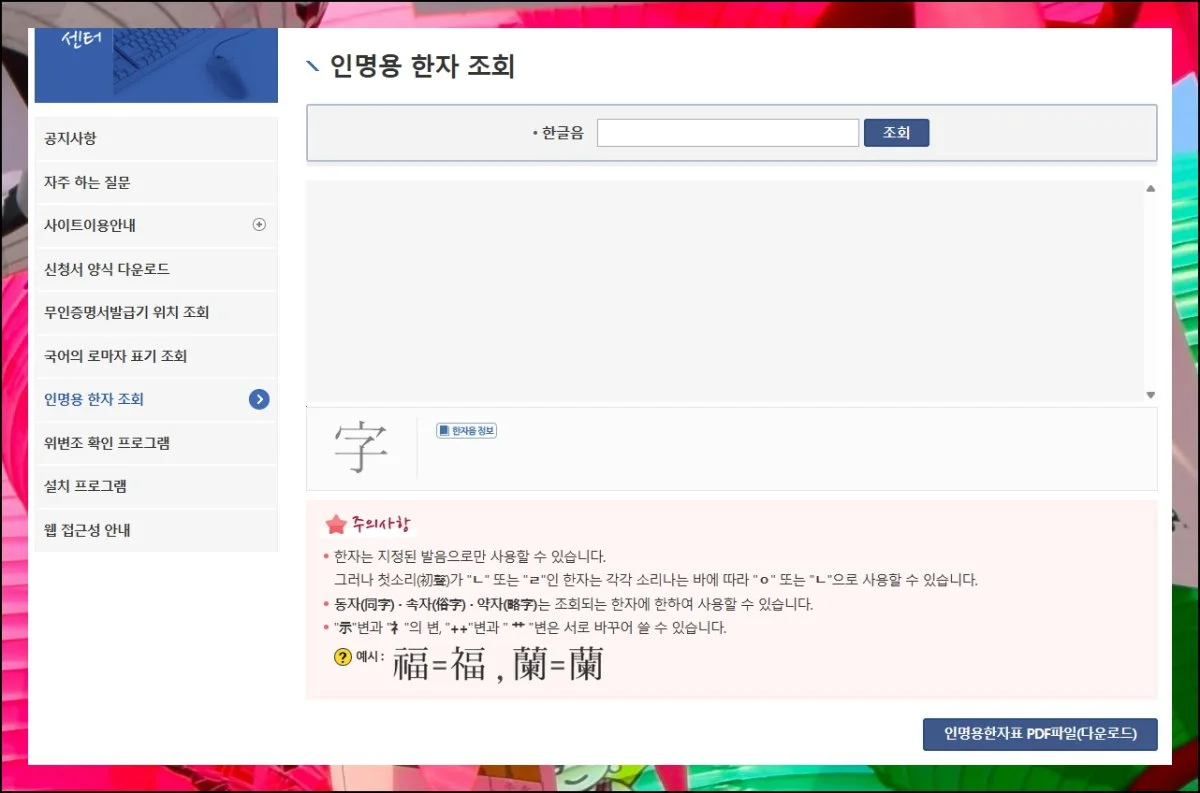Viewport: 1200px width, 793px height.
Task: Go to 설치 프로그램 page
Action: pyautogui.click(x=85, y=487)
